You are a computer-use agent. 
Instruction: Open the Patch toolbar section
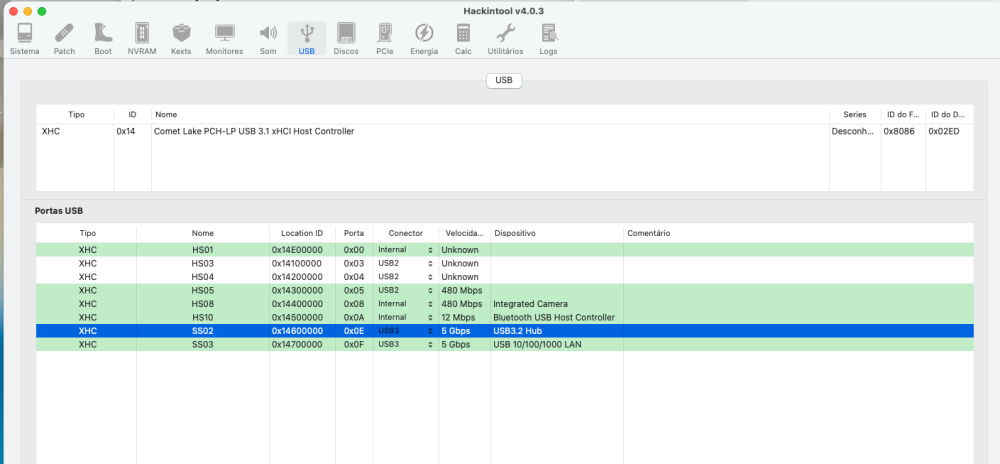click(64, 38)
